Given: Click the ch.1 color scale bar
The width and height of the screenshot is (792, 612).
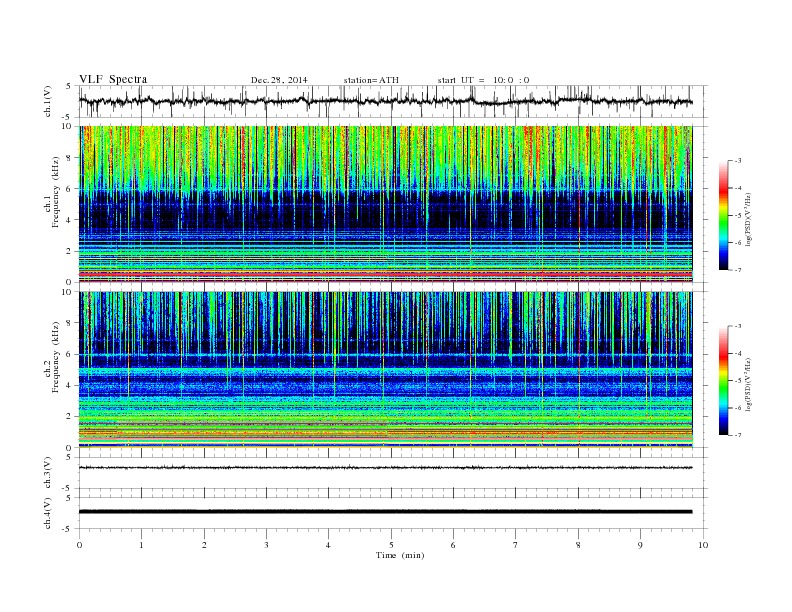Looking at the screenshot, I should click(723, 215).
